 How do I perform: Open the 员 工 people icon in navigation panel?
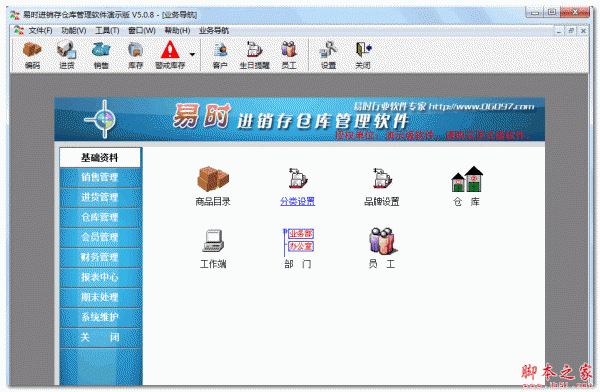point(382,241)
